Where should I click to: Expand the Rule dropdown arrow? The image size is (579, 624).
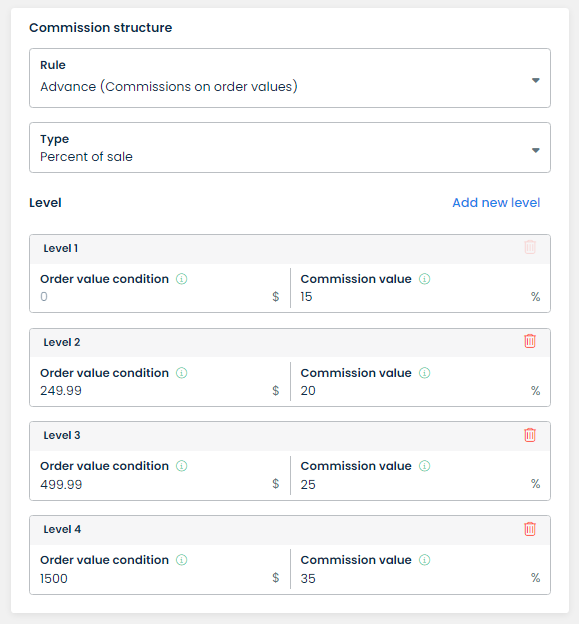(x=536, y=80)
